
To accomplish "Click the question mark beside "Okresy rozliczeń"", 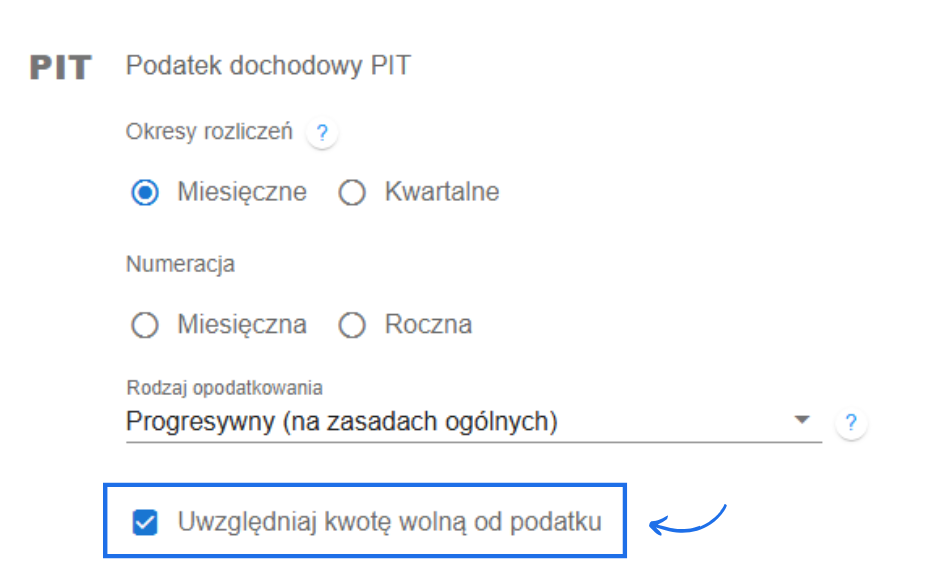I will (x=322, y=131).
